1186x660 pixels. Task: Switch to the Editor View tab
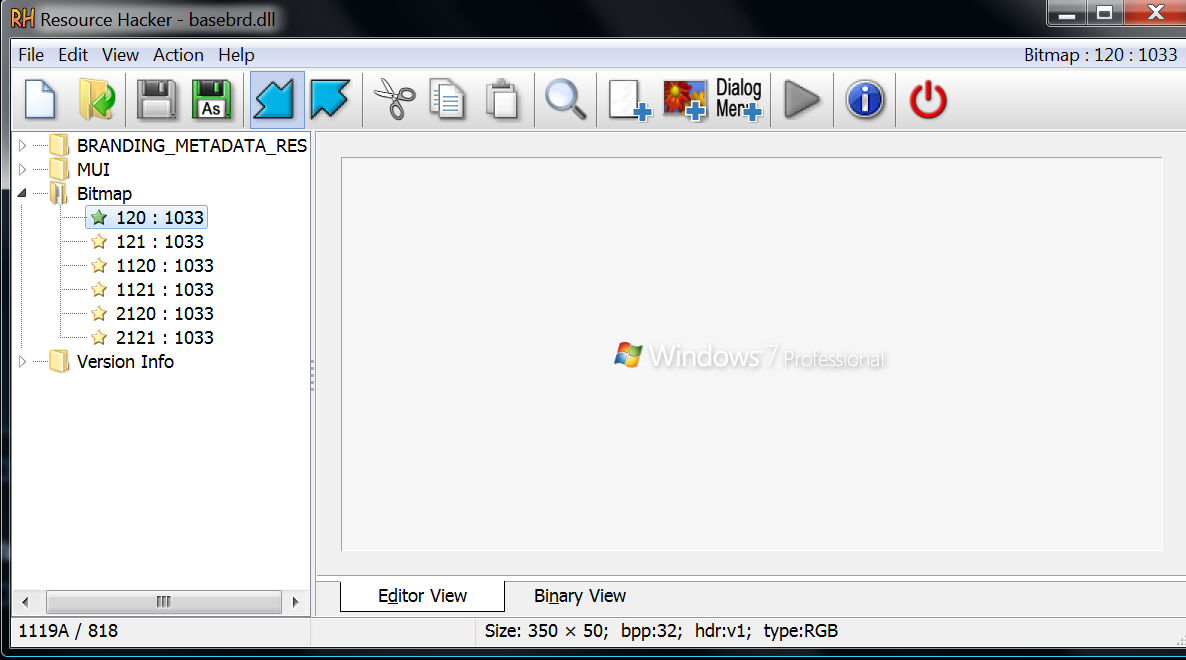422,596
